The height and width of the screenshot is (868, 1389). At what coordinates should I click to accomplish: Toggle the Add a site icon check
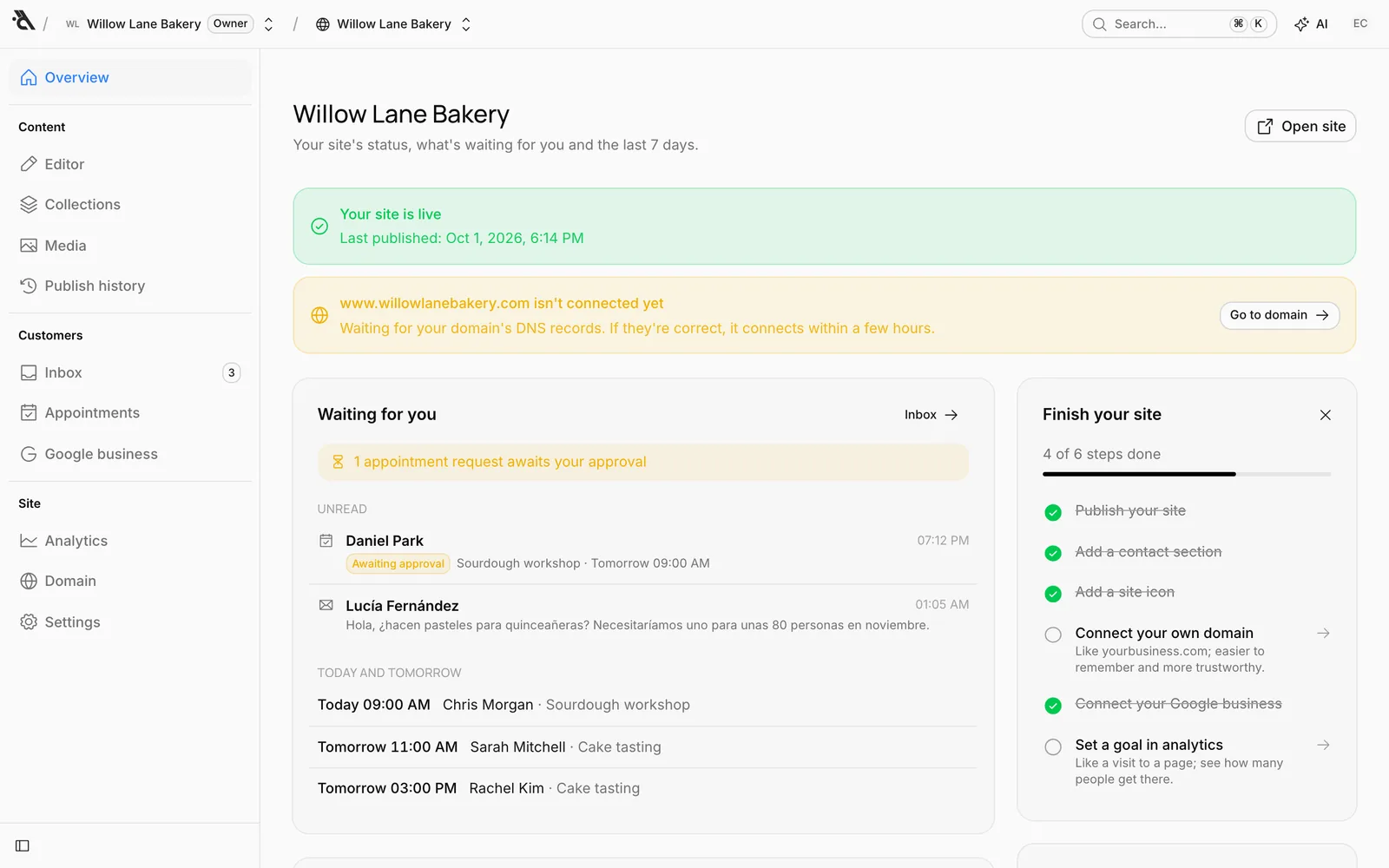[1053, 594]
